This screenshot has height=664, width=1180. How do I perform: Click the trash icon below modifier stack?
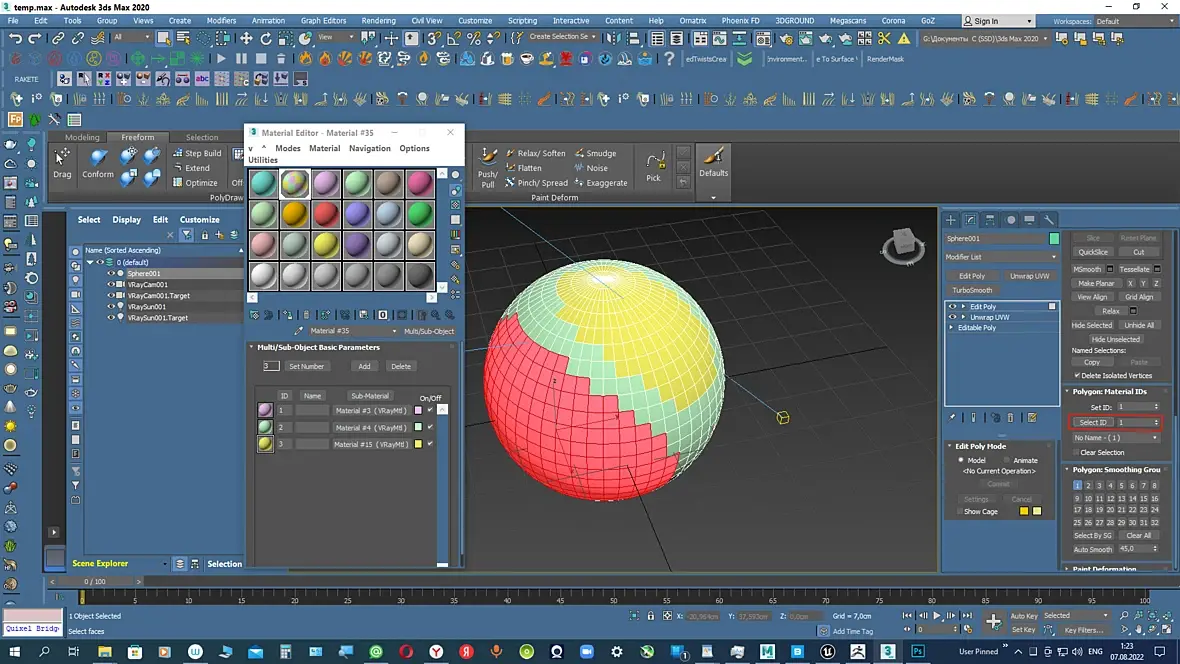click(x=1010, y=418)
